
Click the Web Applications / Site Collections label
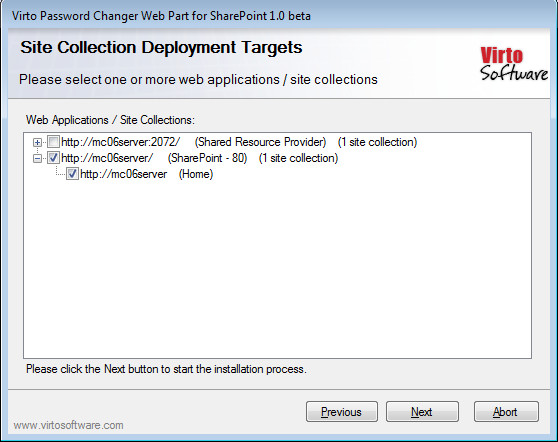110,120
